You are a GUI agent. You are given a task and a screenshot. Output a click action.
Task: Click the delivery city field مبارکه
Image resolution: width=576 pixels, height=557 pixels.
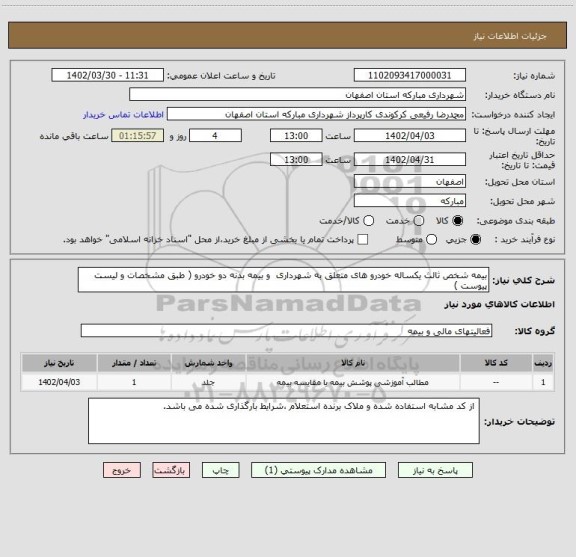click(410, 201)
